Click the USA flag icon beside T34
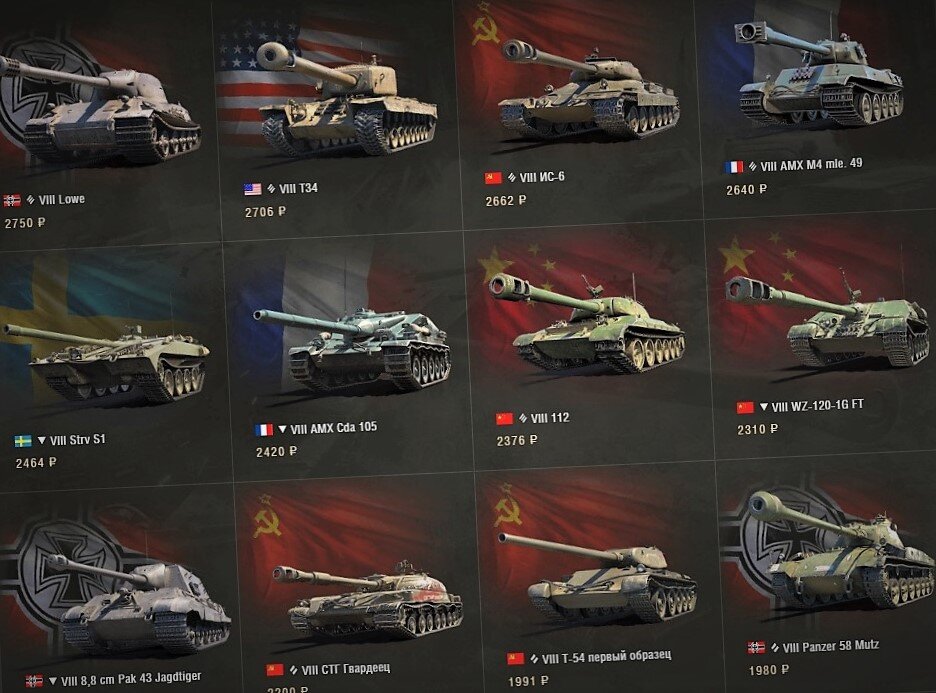Image resolution: width=936 pixels, height=693 pixels. point(253,189)
